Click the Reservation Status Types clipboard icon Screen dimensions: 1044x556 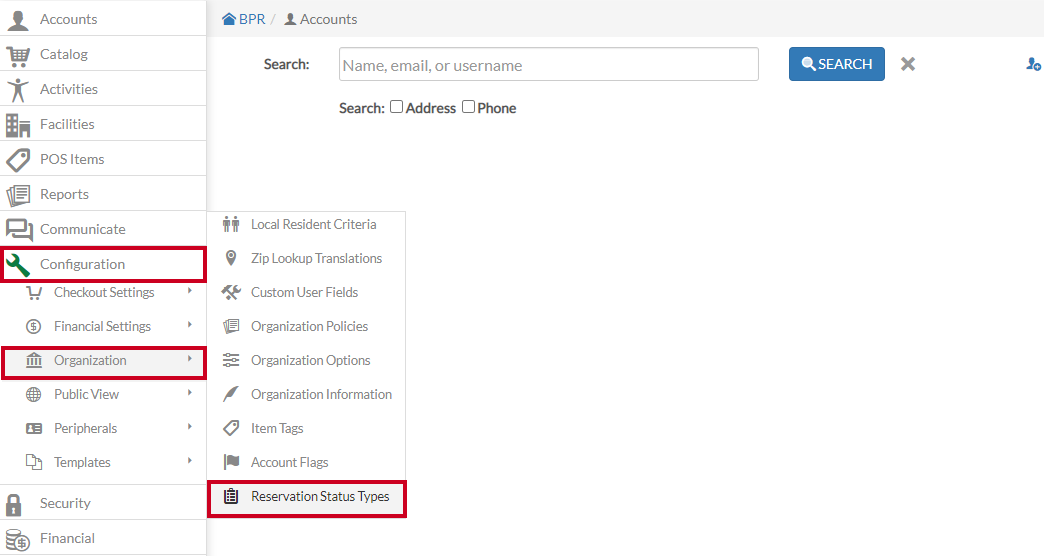point(231,495)
